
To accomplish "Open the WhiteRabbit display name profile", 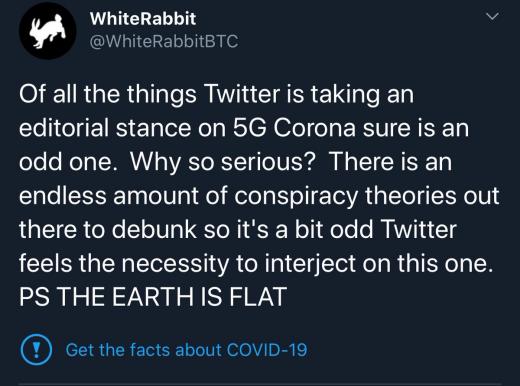I will (x=143, y=18).
